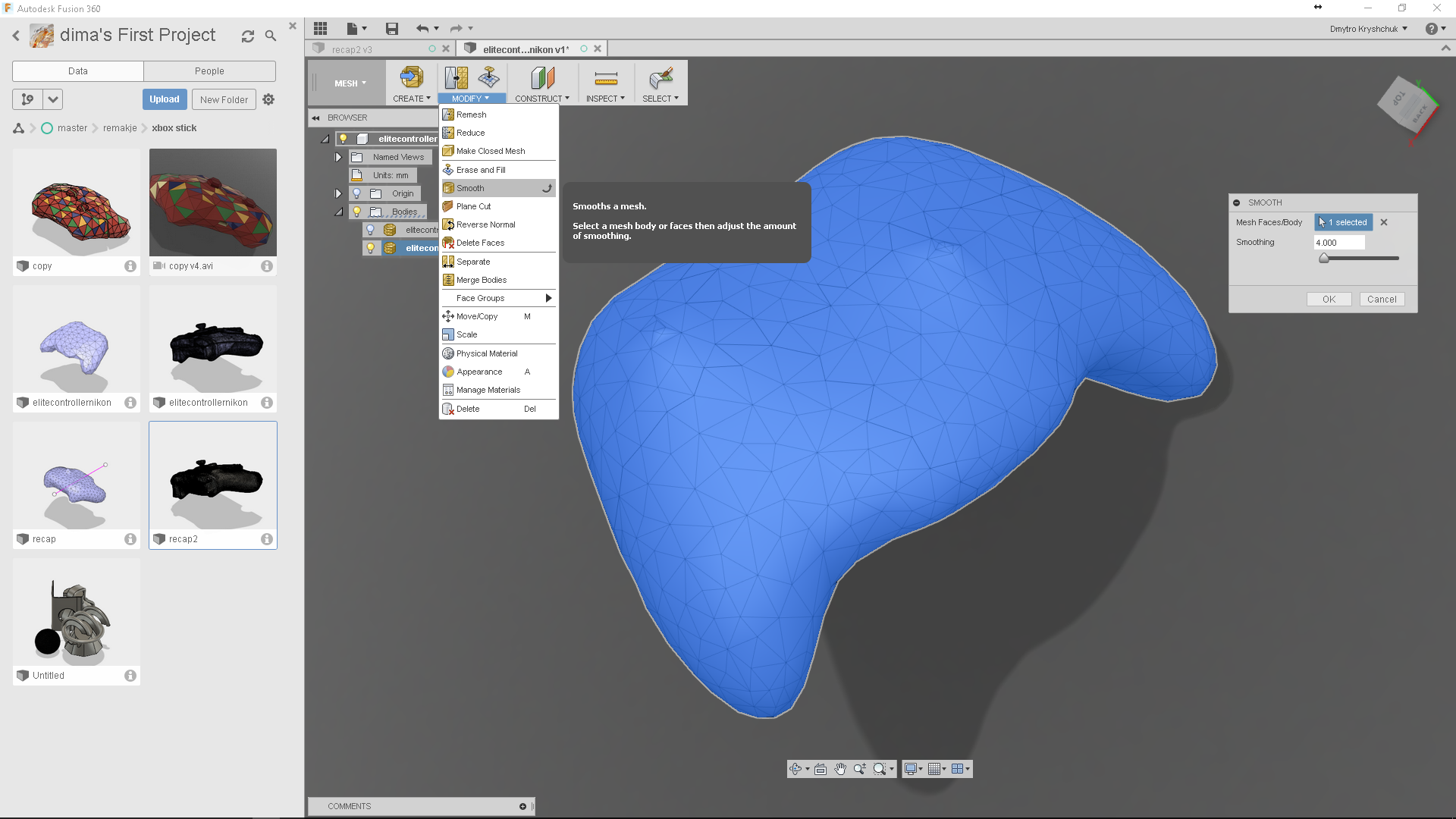
Task: Collapse the Browser panel with double arrow
Action: click(x=315, y=118)
